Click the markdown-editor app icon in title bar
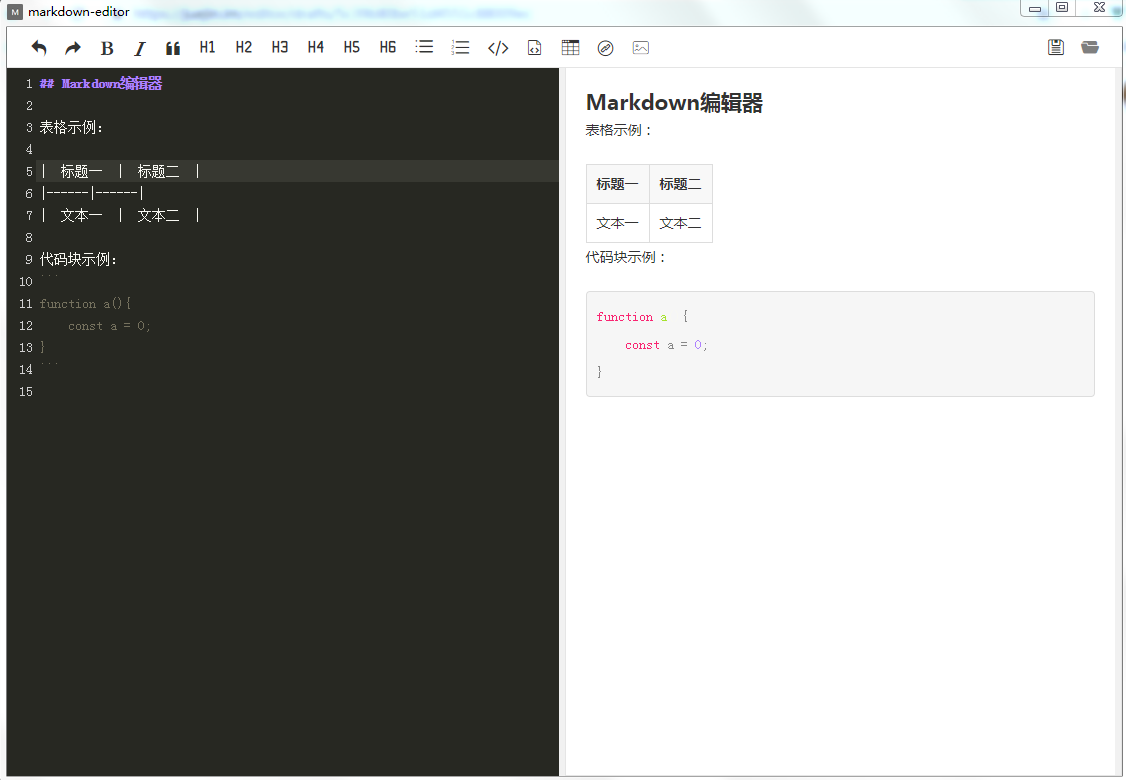This screenshot has width=1126, height=780. click(14, 12)
